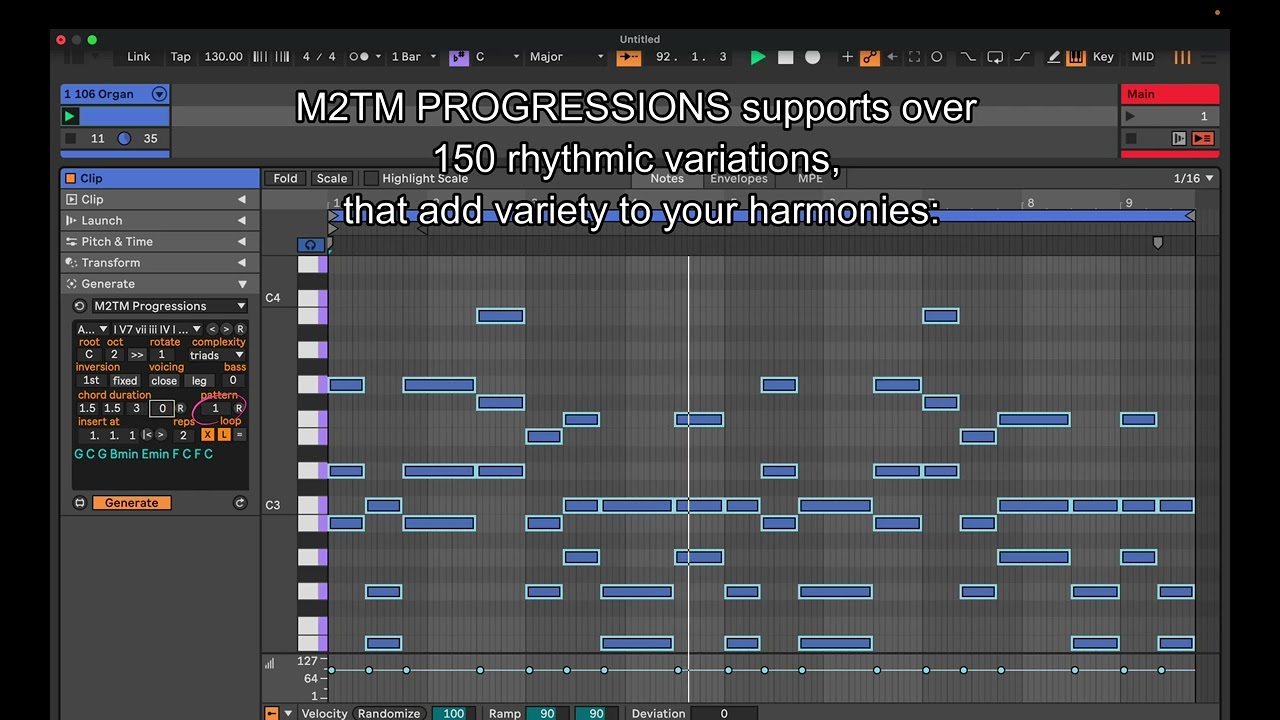Click the Punch-Out switch icon
The height and width of the screenshot is (720, 1280).
[x=1021, y=57]
